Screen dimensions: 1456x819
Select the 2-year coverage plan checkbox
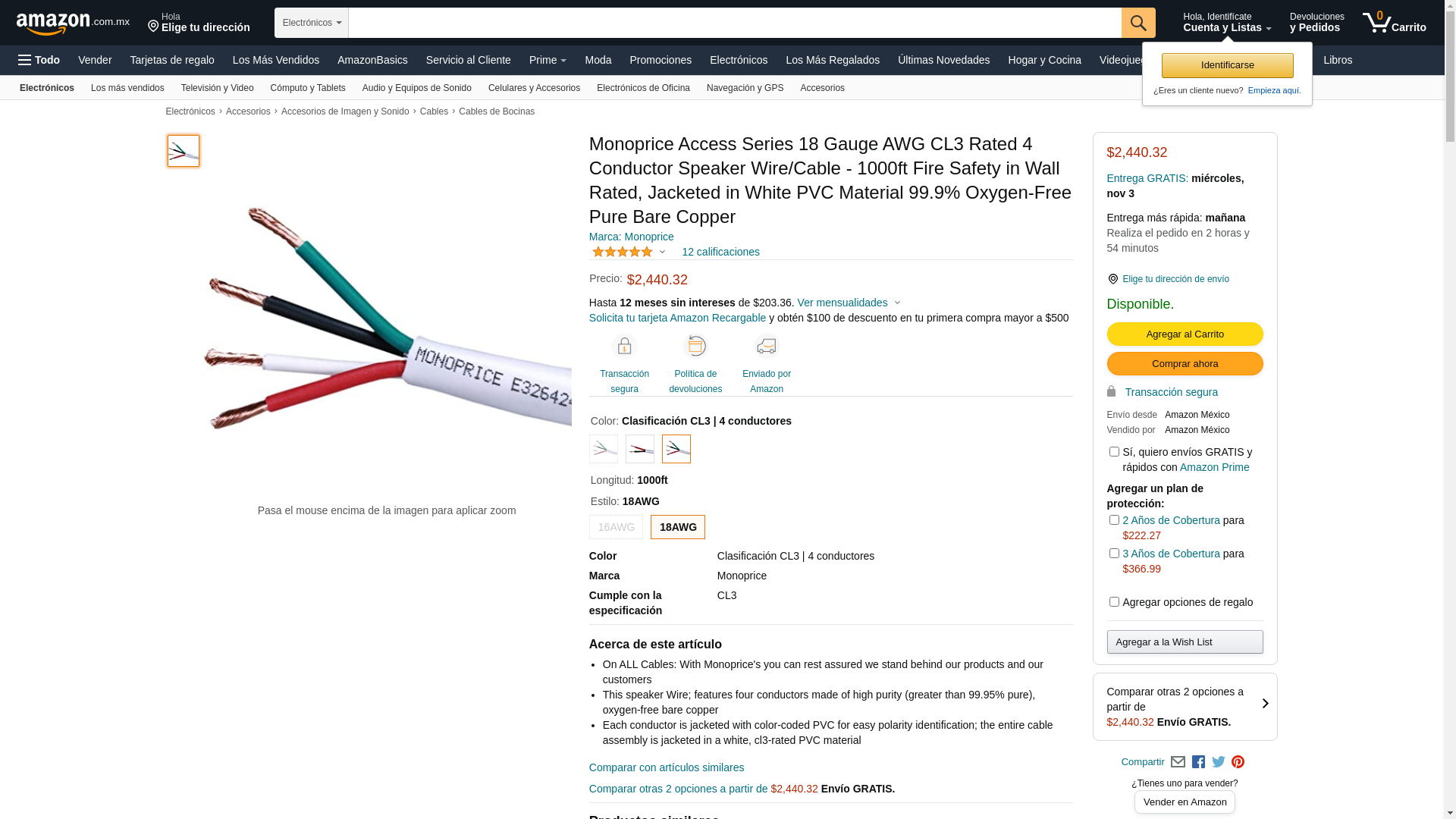click(1114, 520)
